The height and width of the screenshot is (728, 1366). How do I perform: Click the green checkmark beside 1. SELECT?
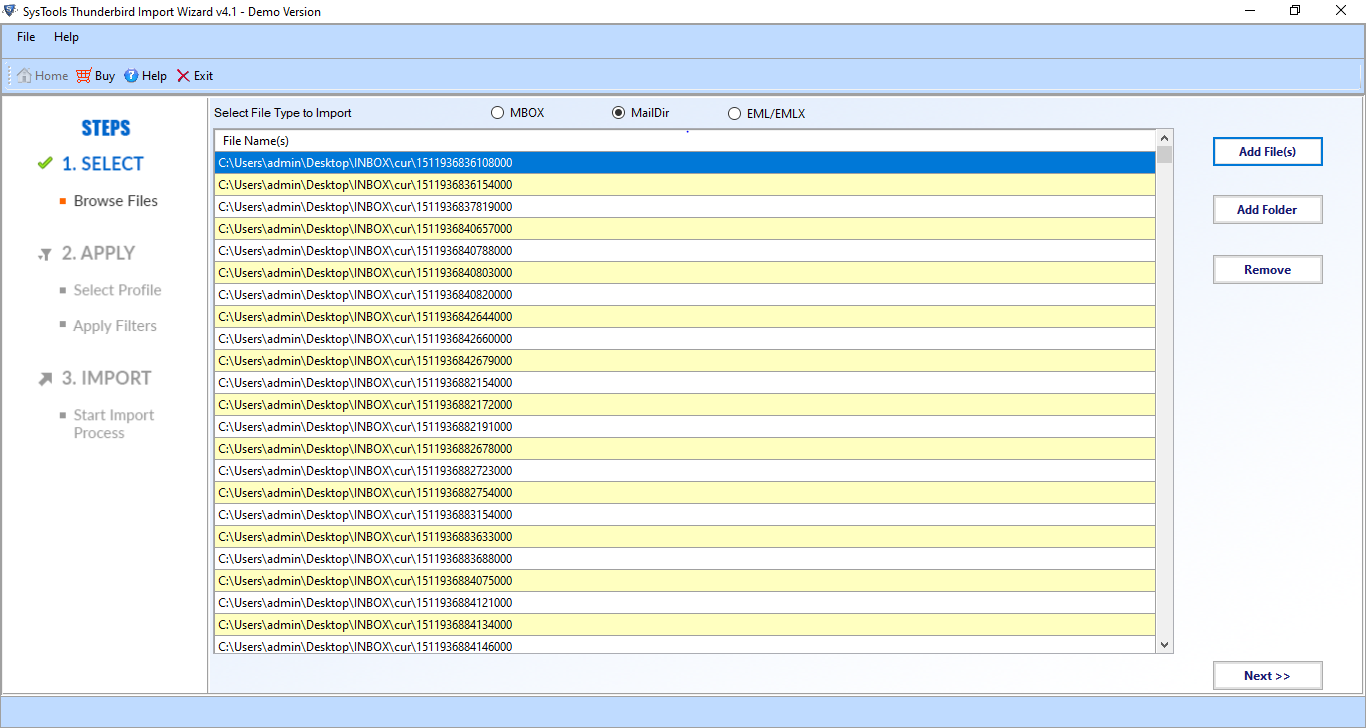(x=44, y=163)
